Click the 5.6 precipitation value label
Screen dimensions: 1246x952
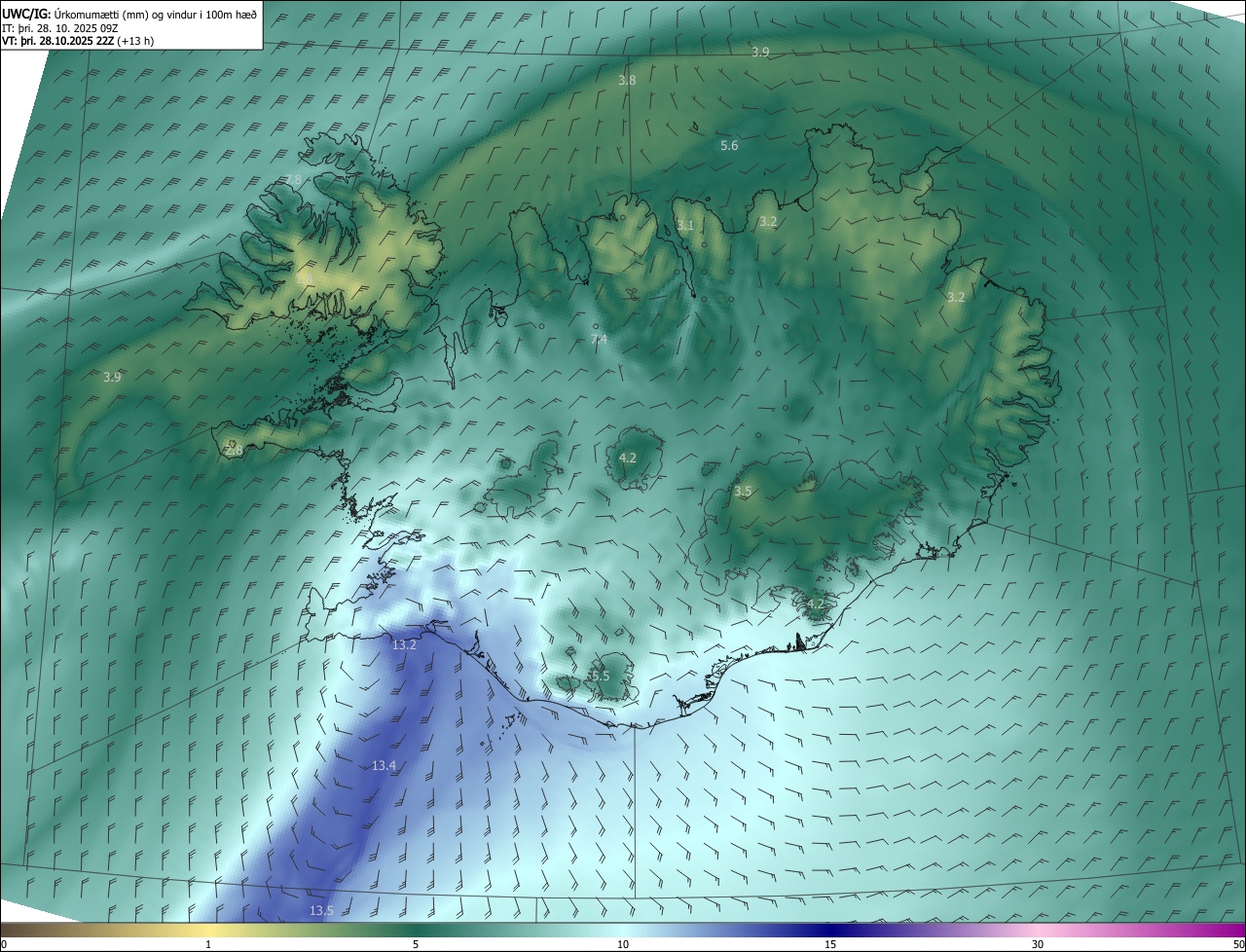coord(729,145)
